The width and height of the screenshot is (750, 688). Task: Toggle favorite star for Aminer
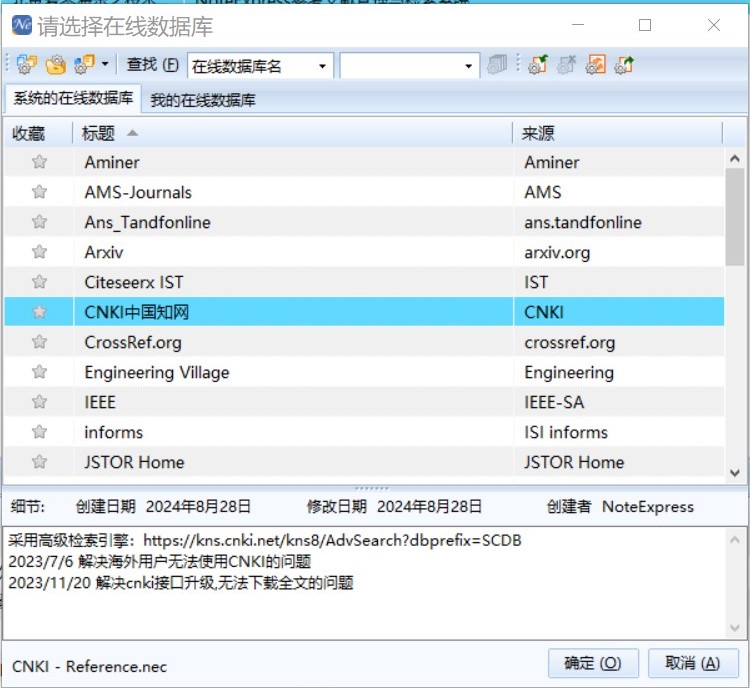coord(39,162)
